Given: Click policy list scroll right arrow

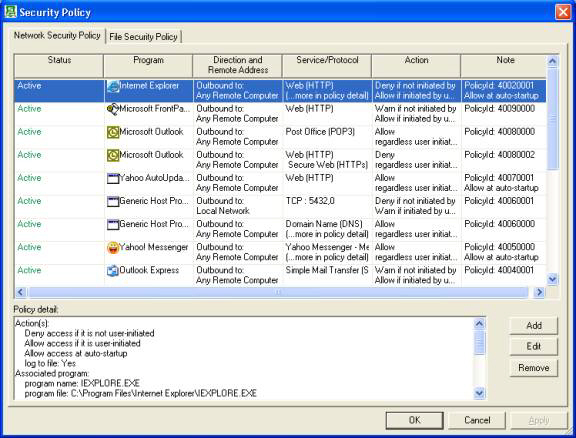Looking at the screenshot, I should [x=539, y=292].
